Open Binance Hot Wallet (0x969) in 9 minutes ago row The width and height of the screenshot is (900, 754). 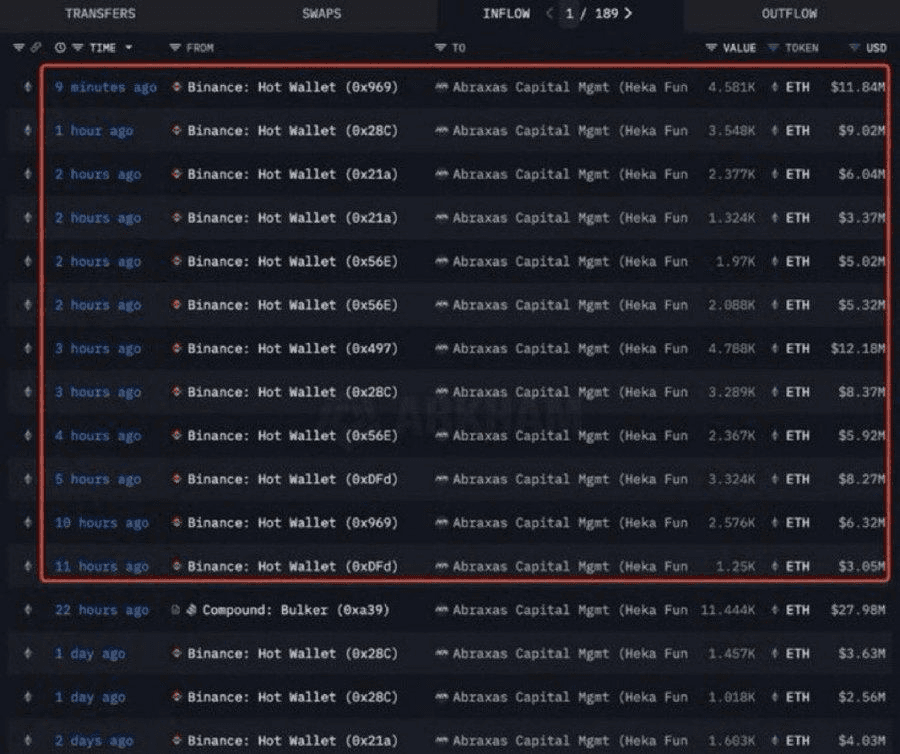(292, 87)
